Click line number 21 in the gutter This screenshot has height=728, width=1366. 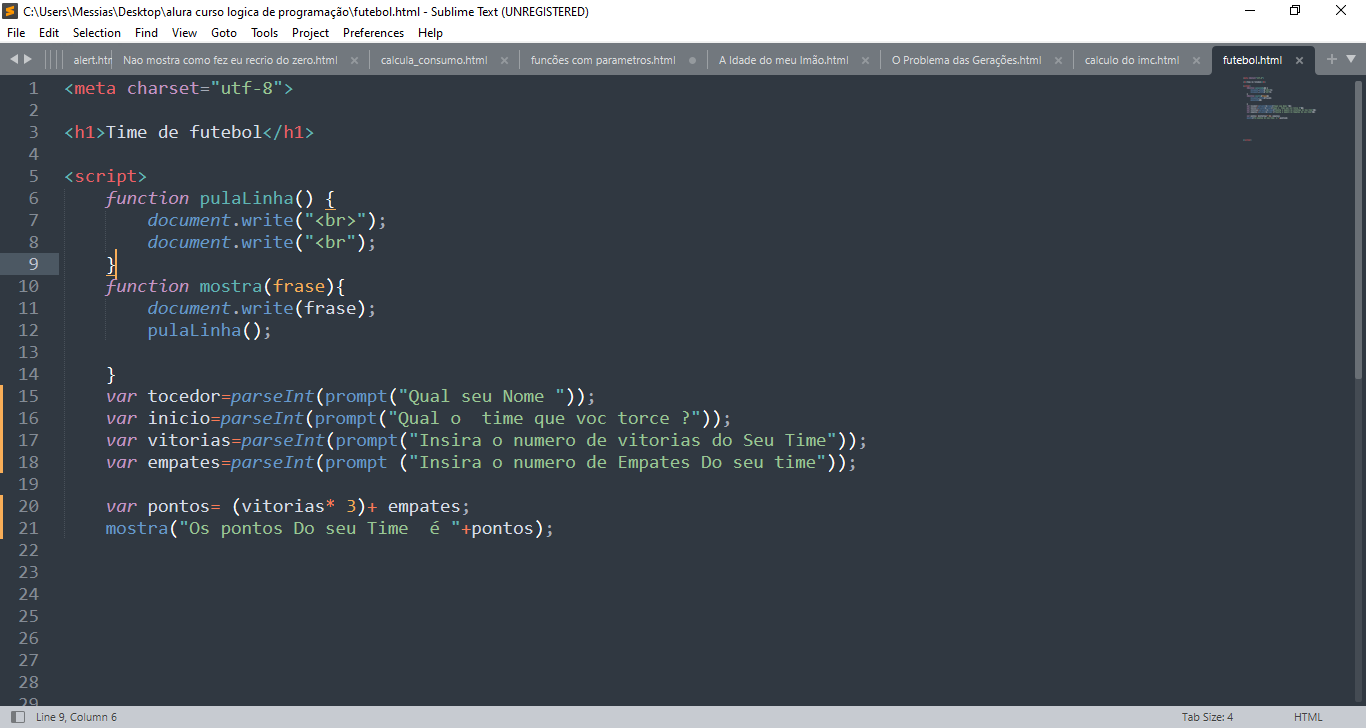click(x=28, y=528)
